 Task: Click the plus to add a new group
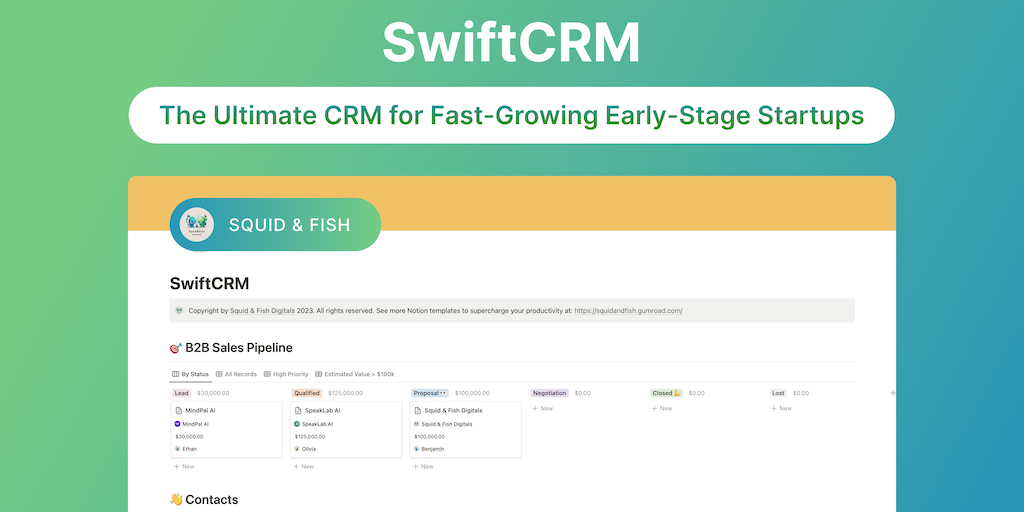893,393
